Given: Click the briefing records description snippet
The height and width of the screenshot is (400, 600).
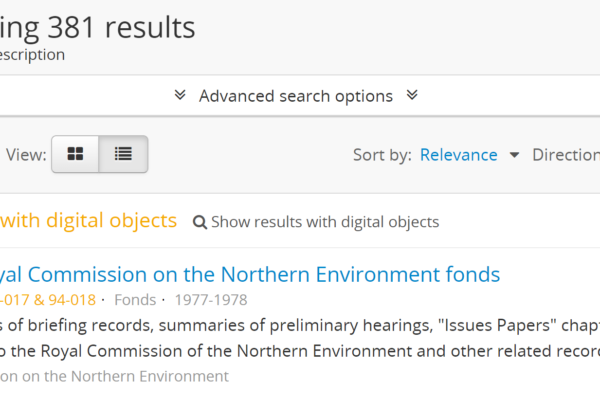Looking at the screenshot, I should point(300,324).
